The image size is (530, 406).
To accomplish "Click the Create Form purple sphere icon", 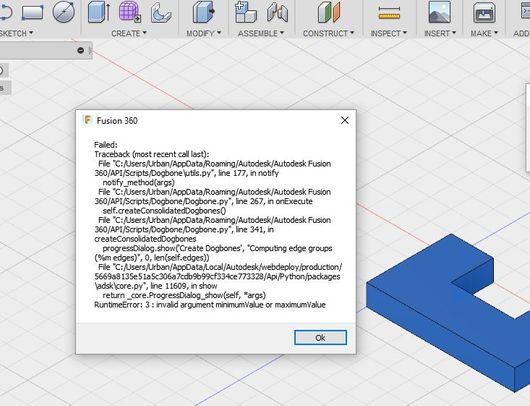I will pyautogui.click(x=129, y=12).
